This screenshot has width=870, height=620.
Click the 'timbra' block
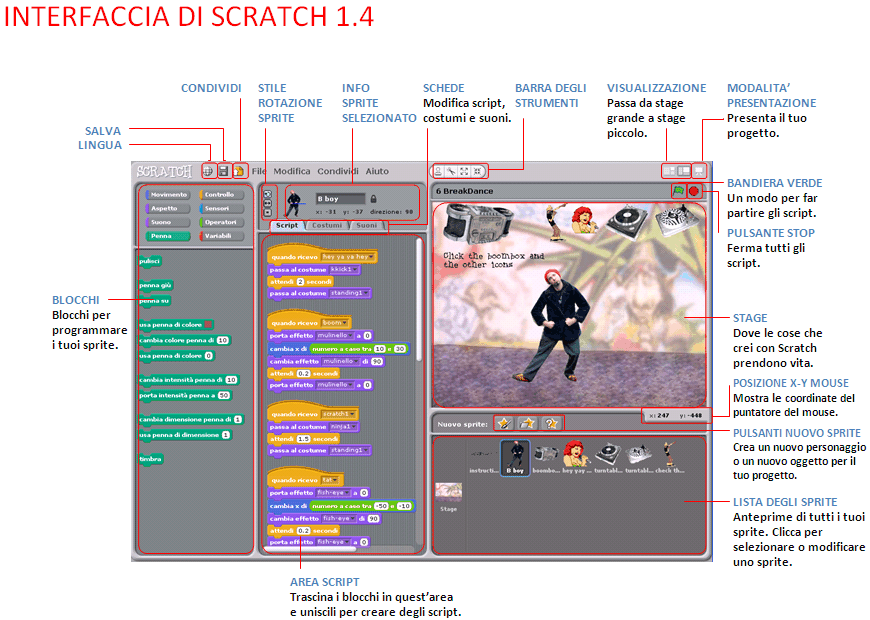click(x=151, y=459)
